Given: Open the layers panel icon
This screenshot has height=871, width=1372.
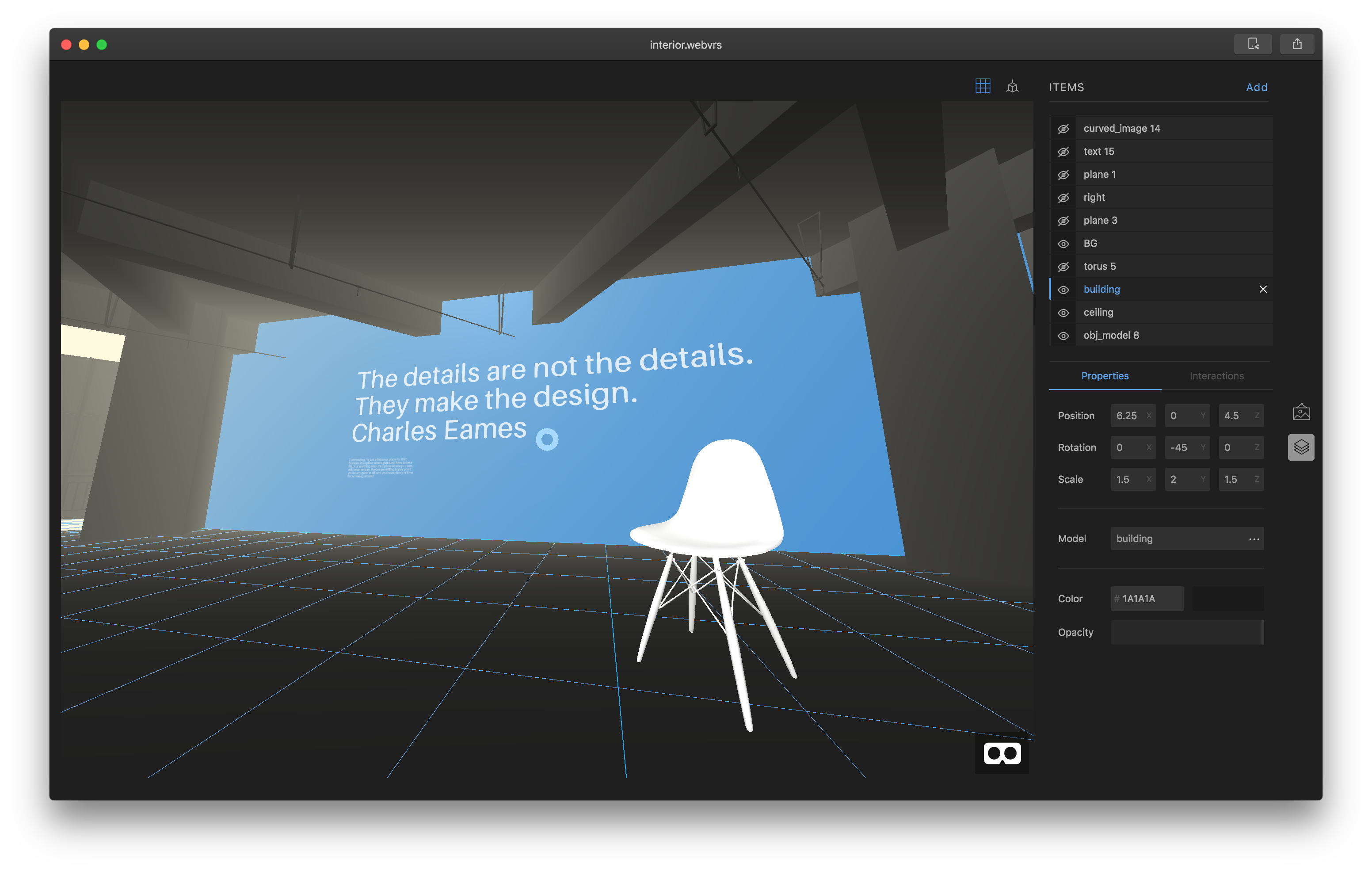Looking at the screenshot, I should coord(1301,447).
